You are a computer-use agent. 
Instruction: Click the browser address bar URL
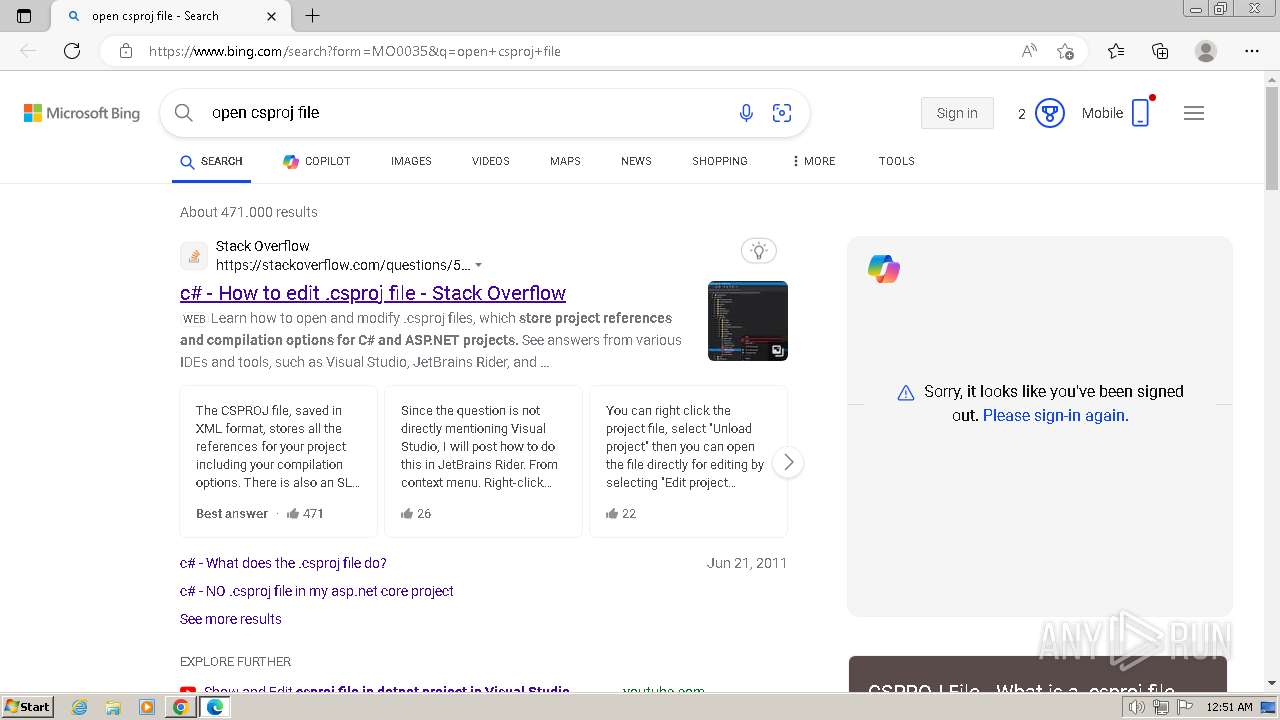(x=355, y=51)
